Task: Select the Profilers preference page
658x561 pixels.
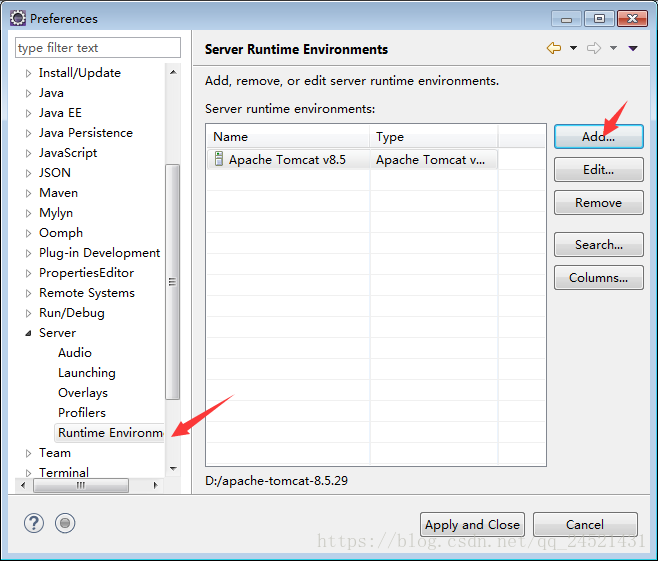Action: tap(82, 412)
